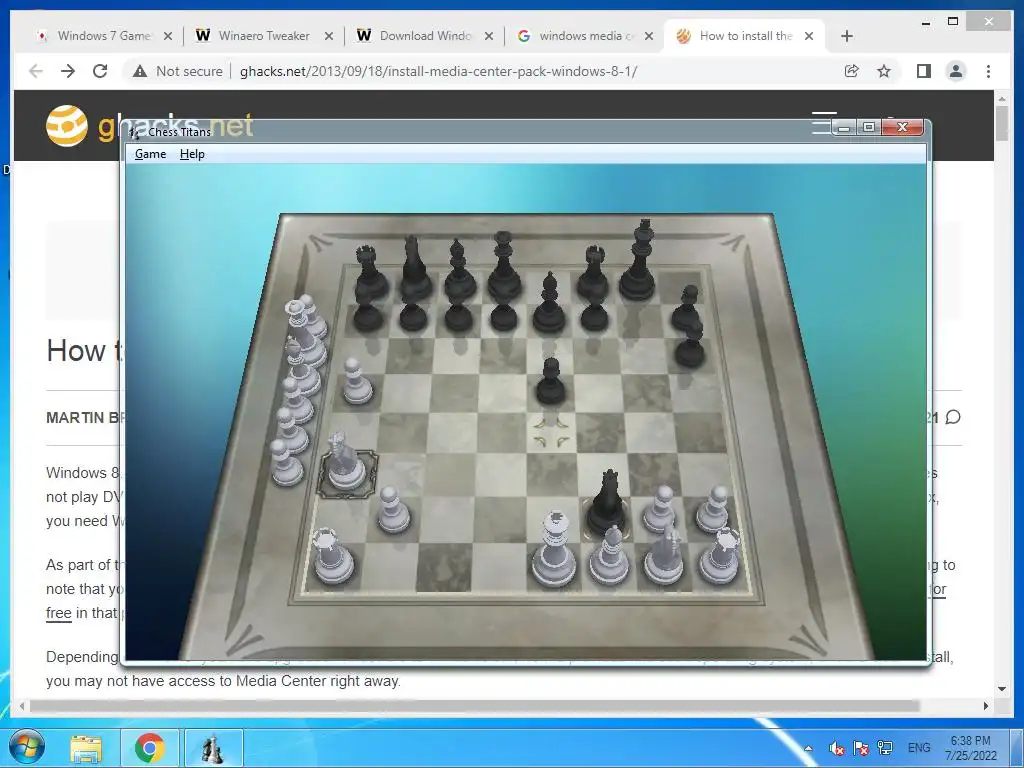
Task: Click the comments bubble icon on article
Action: [x=953, y=417]
